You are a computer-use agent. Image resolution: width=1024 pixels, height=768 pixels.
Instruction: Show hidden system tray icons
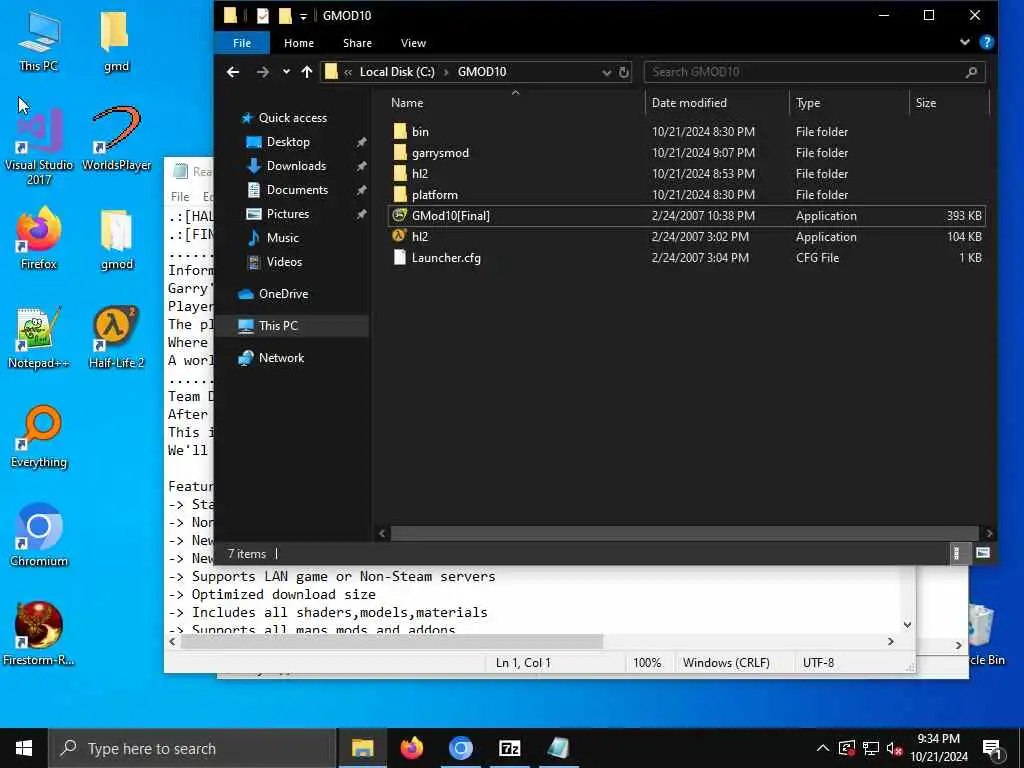pos(823,748)
